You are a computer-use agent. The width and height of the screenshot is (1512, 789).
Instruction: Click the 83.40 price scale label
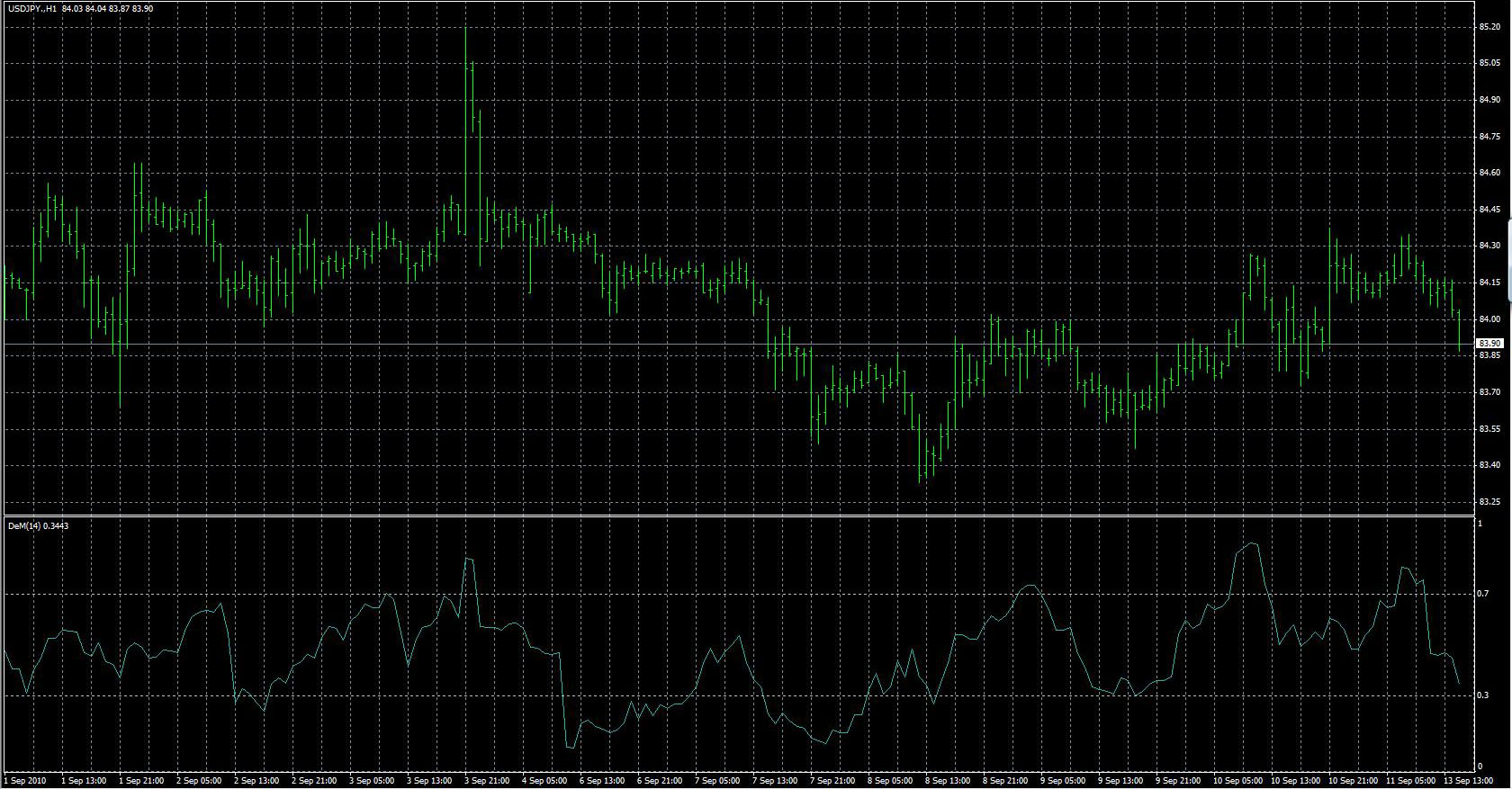click(x=1489, y=465)
